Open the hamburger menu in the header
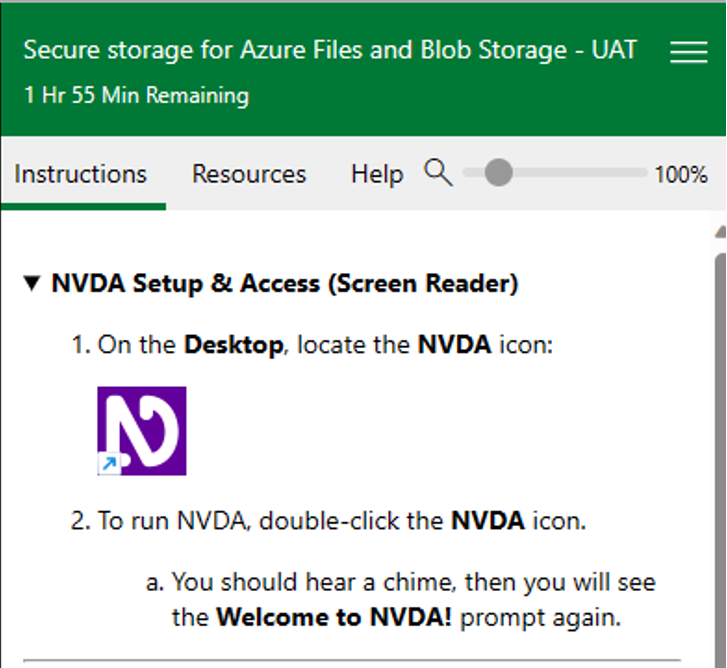This screenshot has width=727, height=668. pyautogui.click(x=688, y=52)
